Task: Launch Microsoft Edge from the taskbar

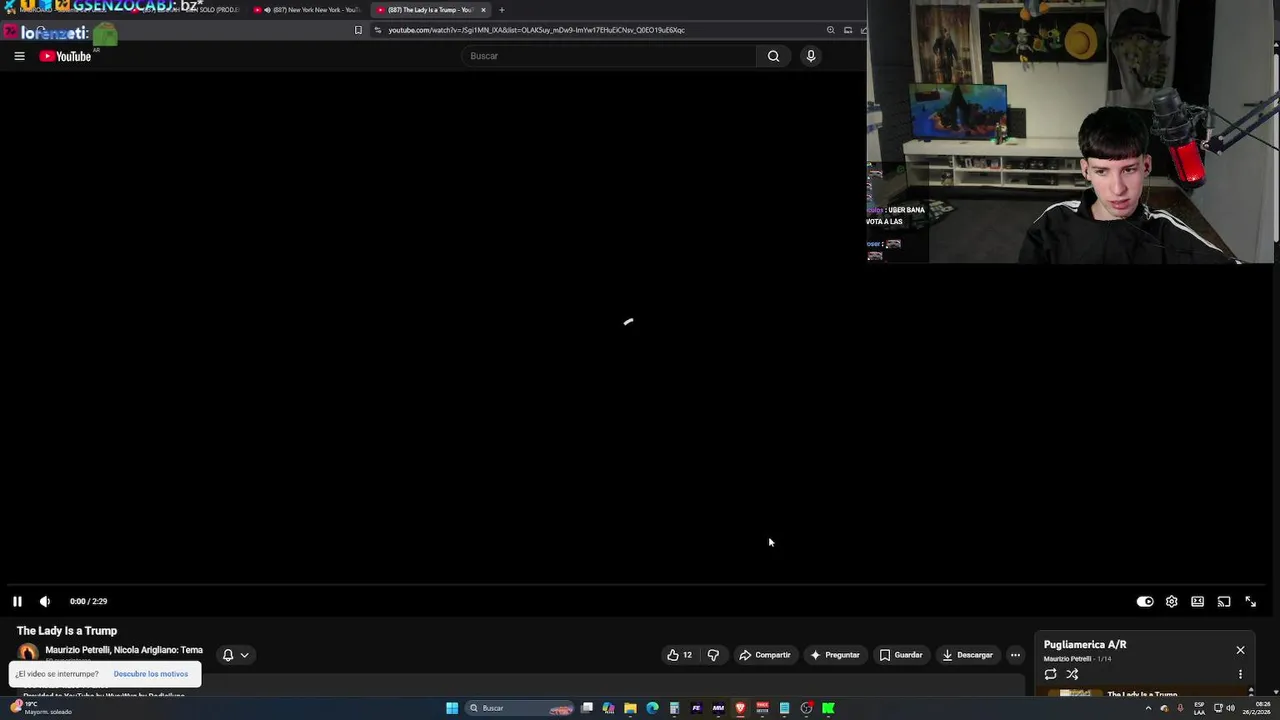Action: pos(652,708)
